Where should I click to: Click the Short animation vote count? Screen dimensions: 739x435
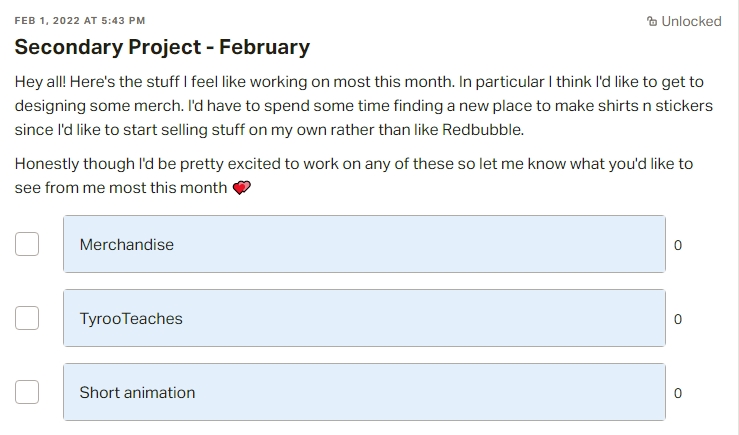pos(678,393)
